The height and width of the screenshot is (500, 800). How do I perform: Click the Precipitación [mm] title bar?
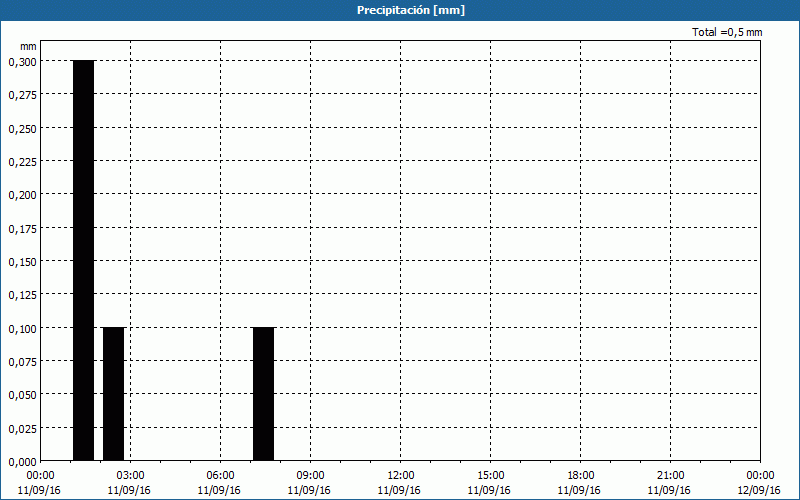[x=400, y=10]
